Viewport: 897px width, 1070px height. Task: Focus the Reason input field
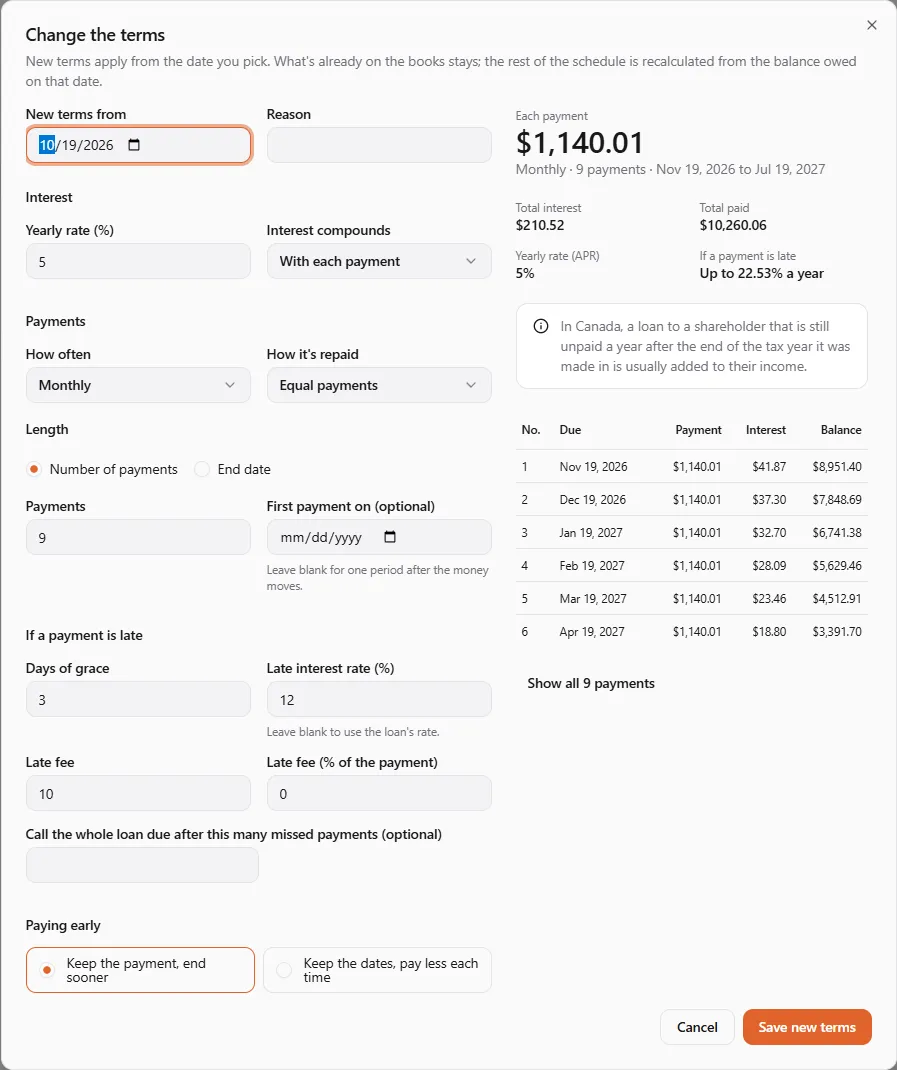379,145
